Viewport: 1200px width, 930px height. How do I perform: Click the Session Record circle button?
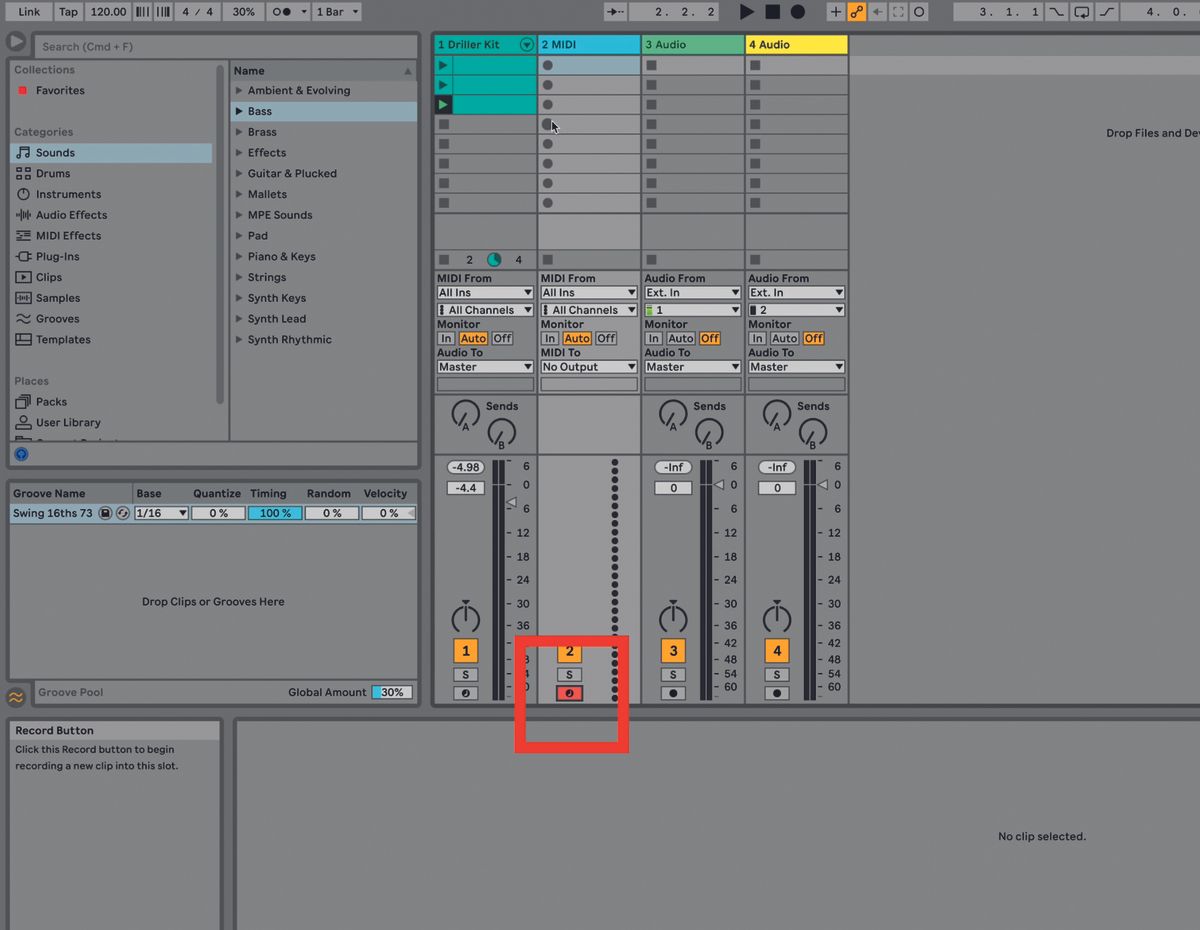[919, 12]
